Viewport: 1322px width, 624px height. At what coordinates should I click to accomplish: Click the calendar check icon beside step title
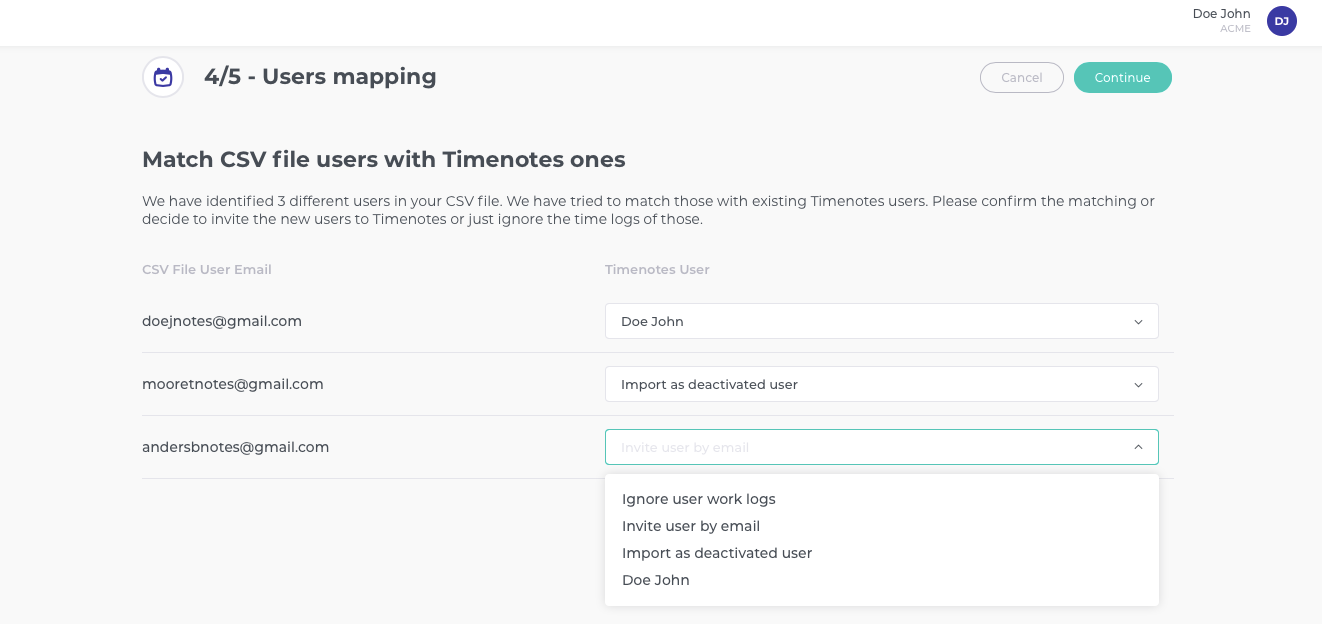163,77
